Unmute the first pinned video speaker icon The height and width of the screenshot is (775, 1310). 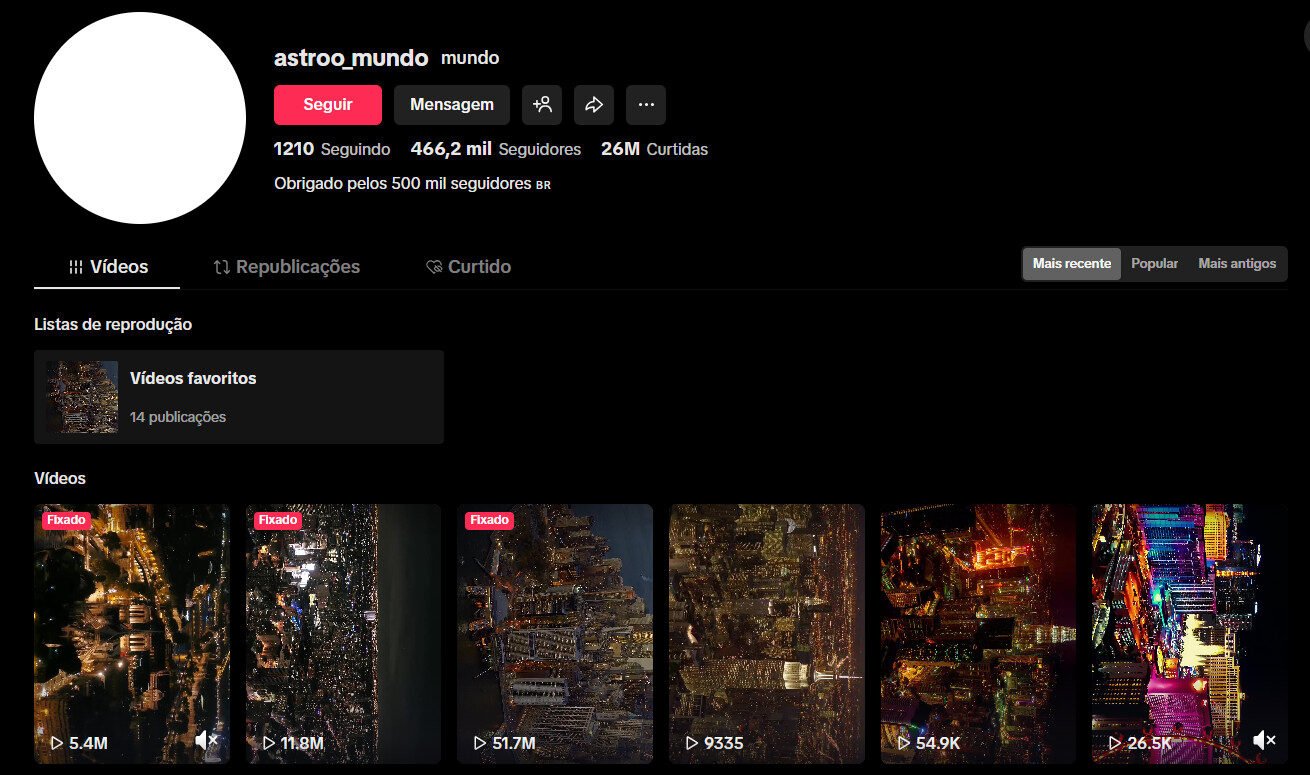207,739
